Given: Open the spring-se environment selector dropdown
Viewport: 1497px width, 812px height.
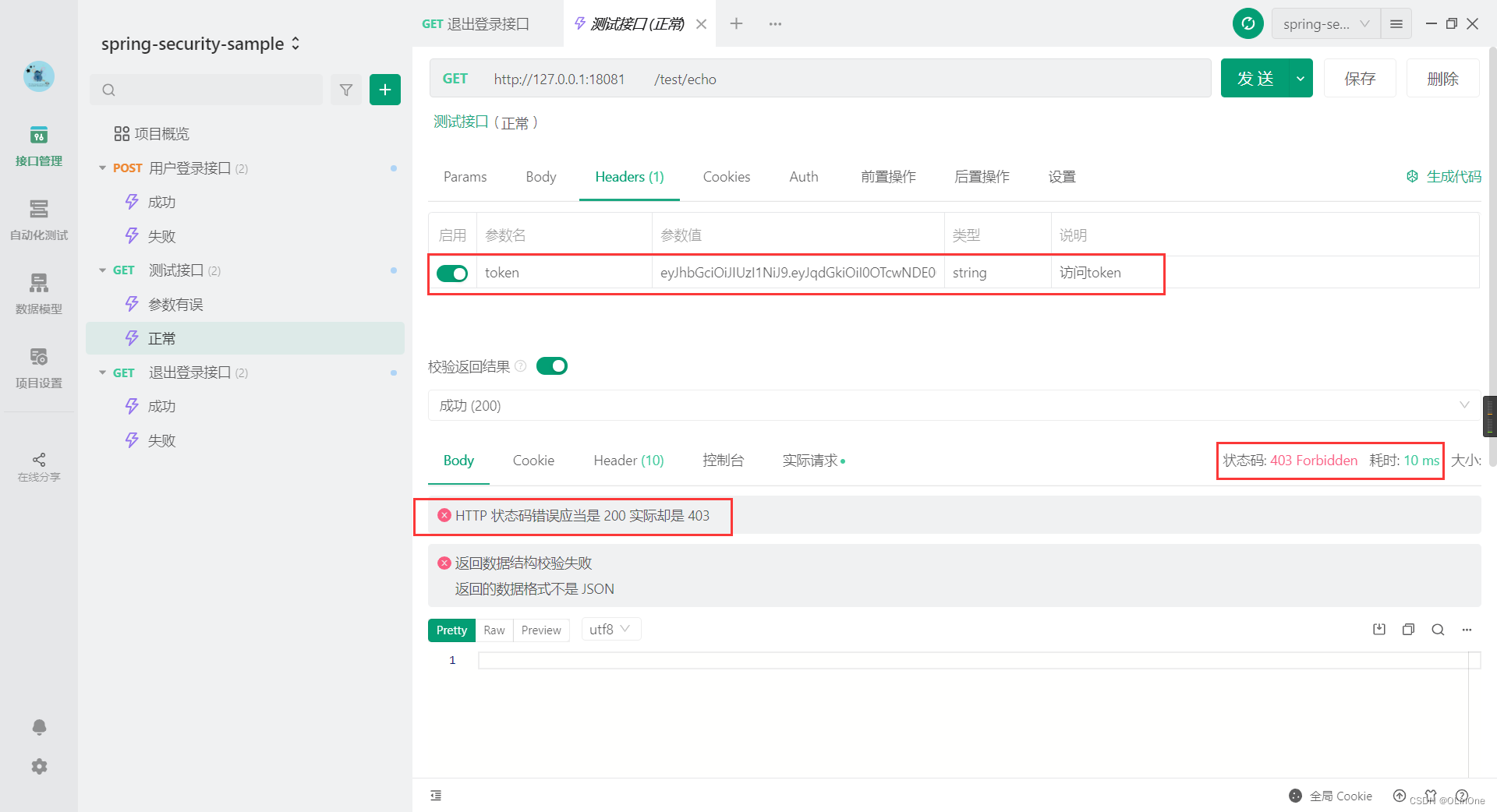Looking at the screenshot, I should coord(1325,23).
